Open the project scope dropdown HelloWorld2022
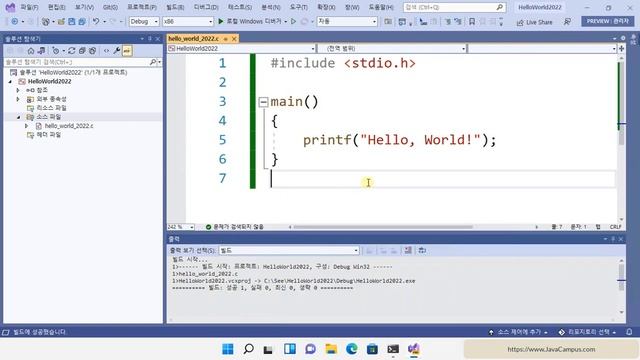This screenshot has height=360, width=640. (x=242, y=49)
